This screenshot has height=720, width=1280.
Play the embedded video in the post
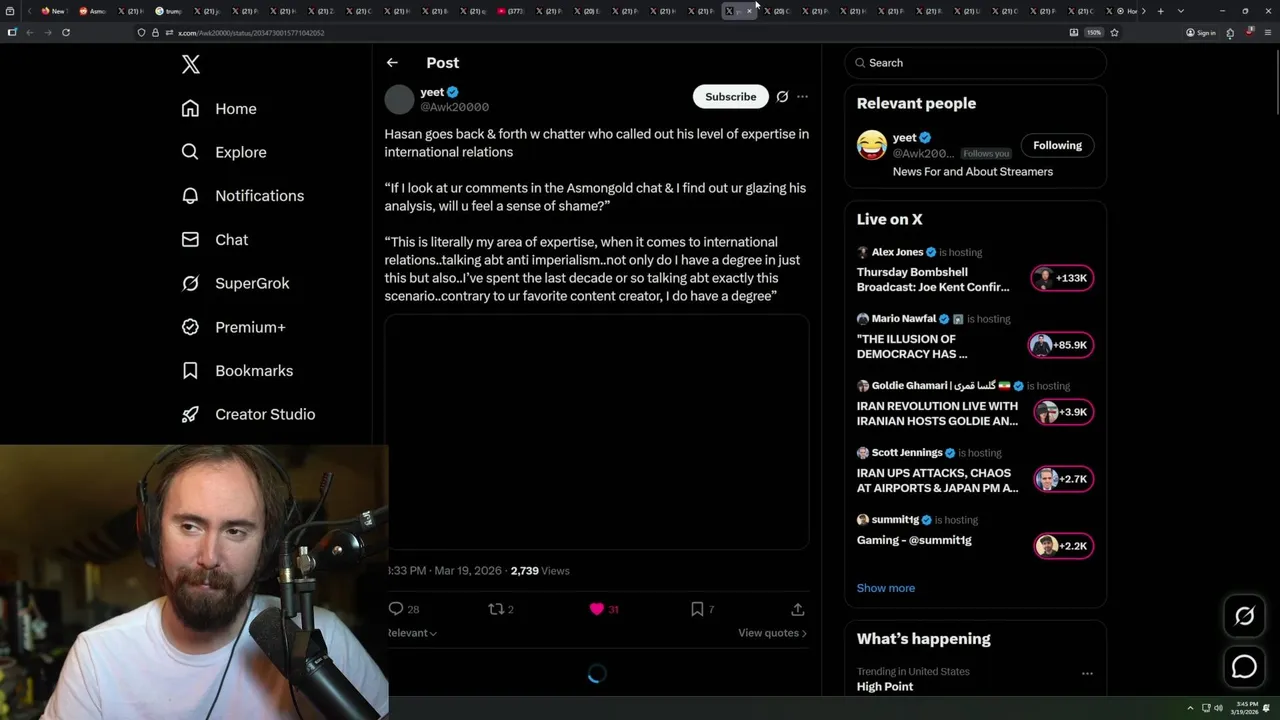pyautogui.click(x=597, y=432)
